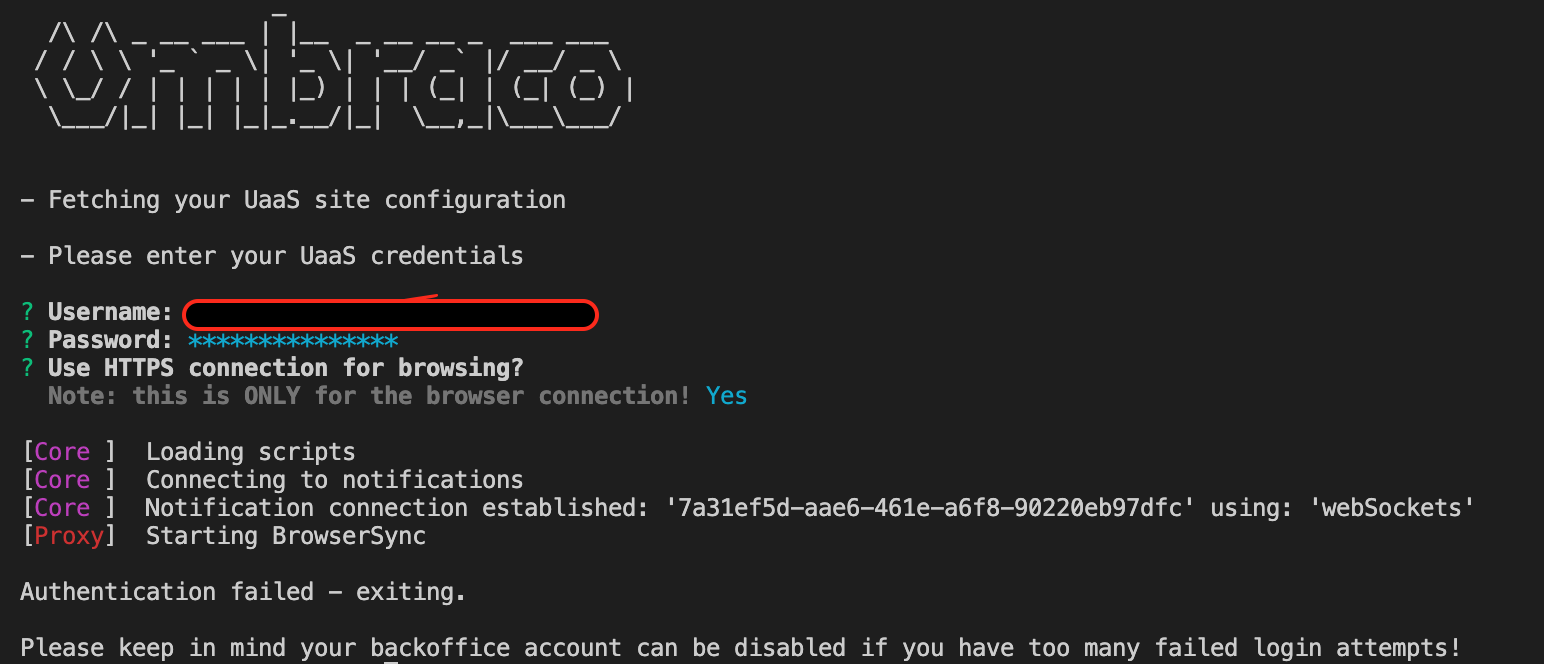Click the failed login attempts warning line
This screenshot has width=1544, height=664.
(x=741, y=649)
